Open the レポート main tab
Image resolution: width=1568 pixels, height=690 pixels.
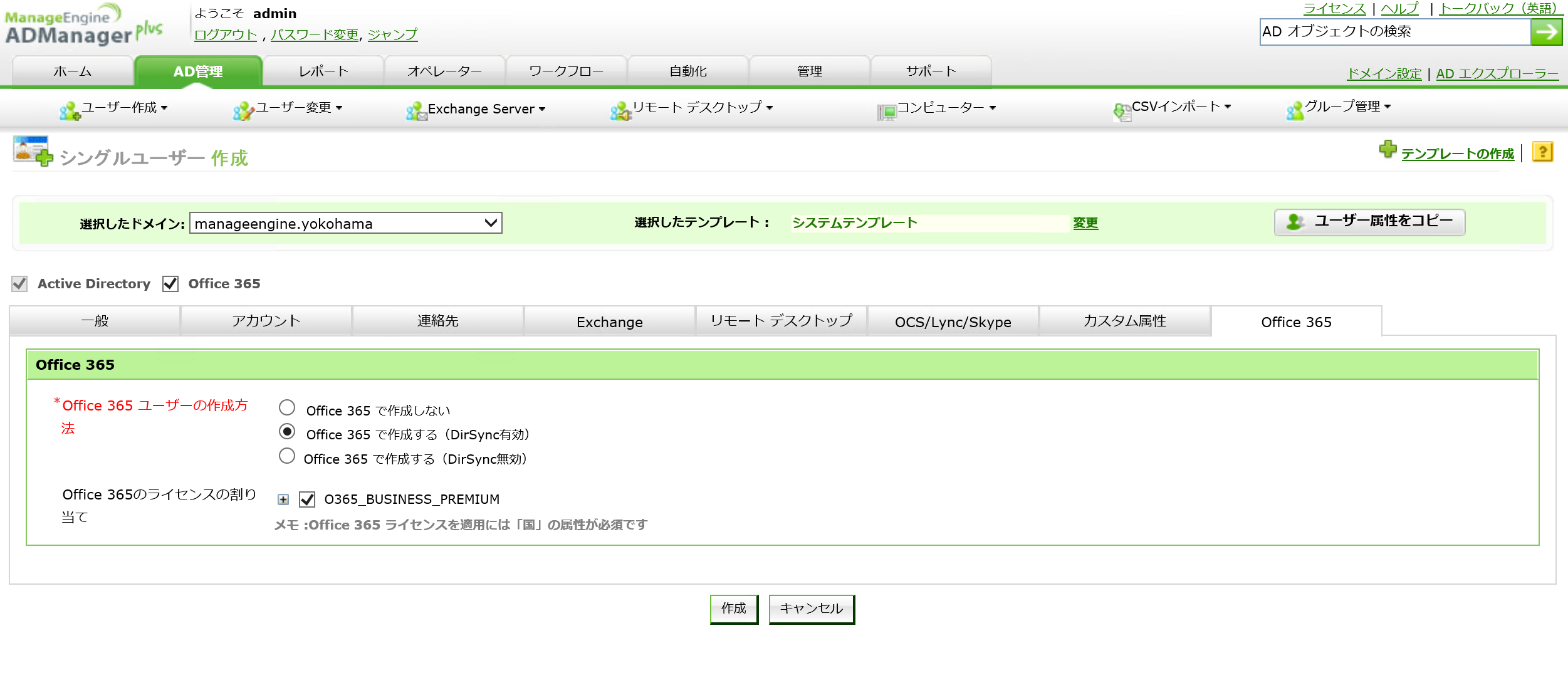click(x=323, y=71)
